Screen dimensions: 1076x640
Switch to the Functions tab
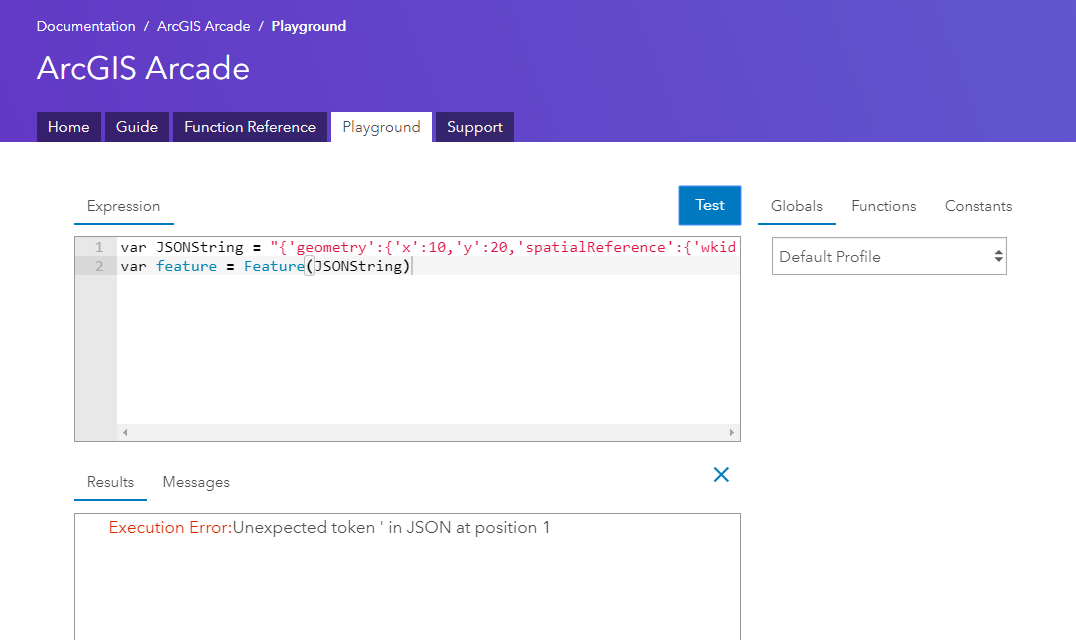click(884, 206)
